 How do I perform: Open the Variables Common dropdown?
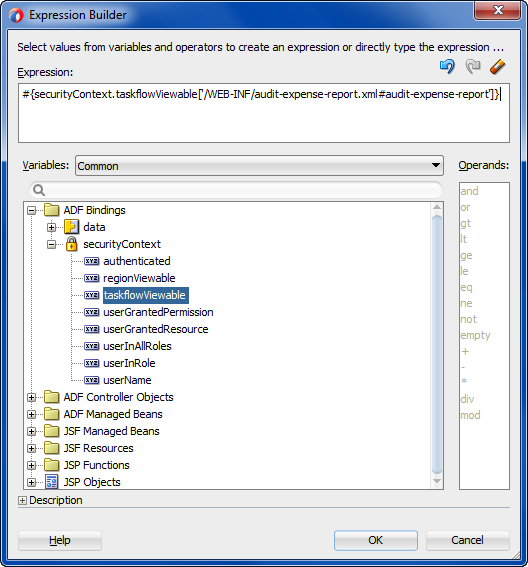point(259,166)
